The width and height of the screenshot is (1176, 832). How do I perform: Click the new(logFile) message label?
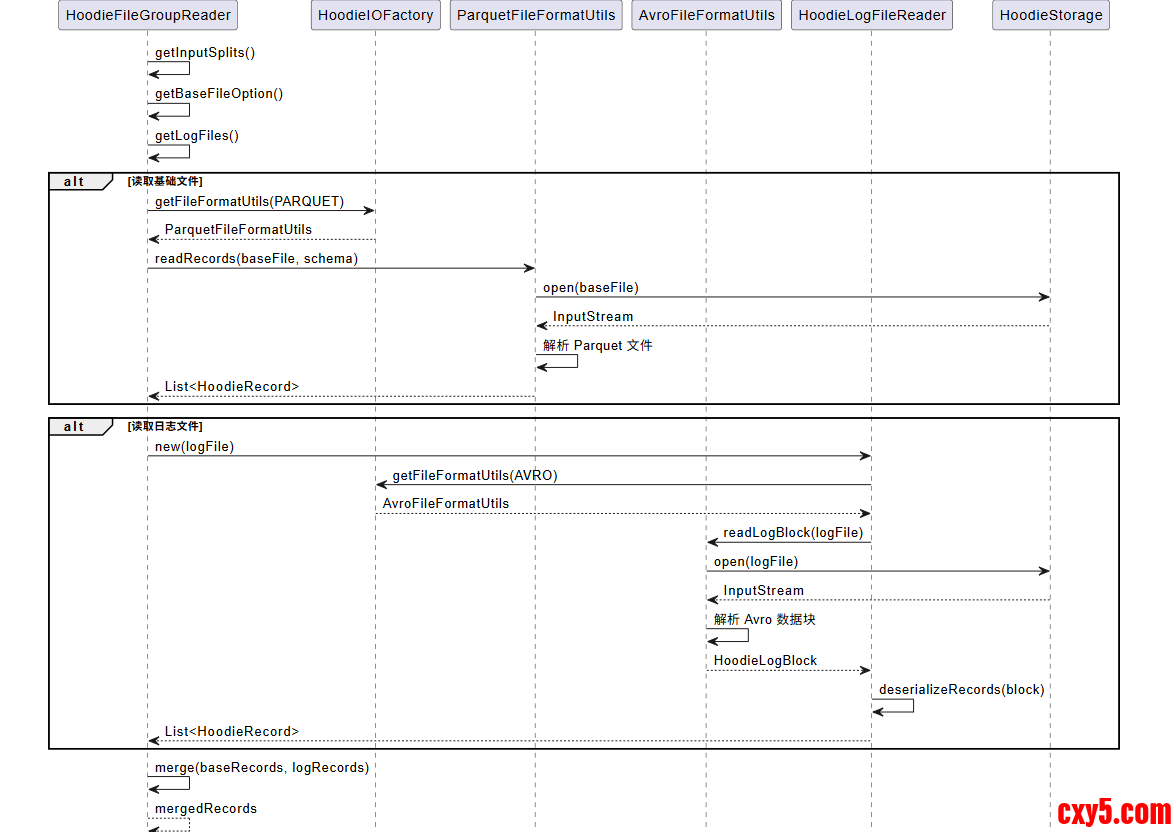194,447
